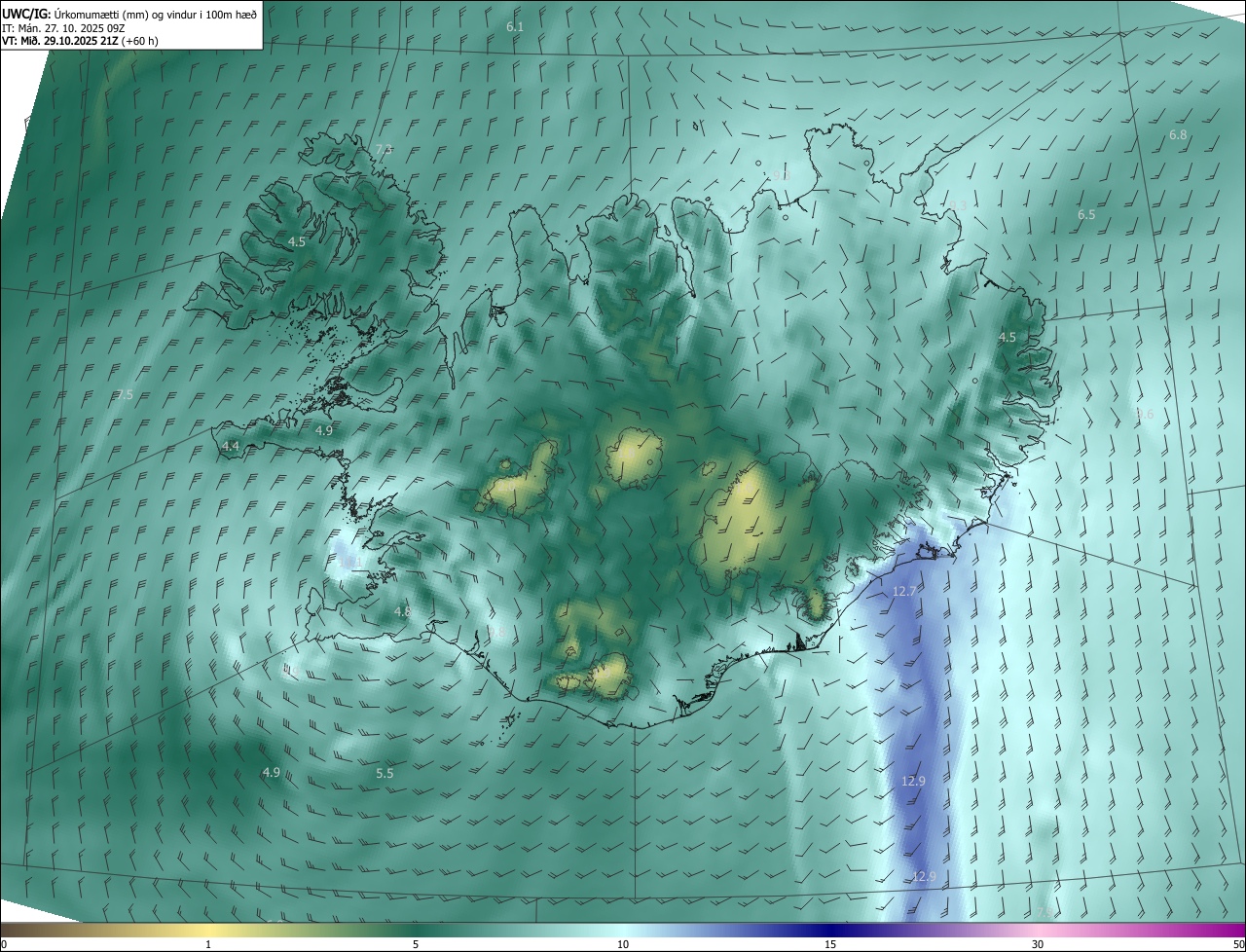Click the 12.7 value label on the map

904,591
